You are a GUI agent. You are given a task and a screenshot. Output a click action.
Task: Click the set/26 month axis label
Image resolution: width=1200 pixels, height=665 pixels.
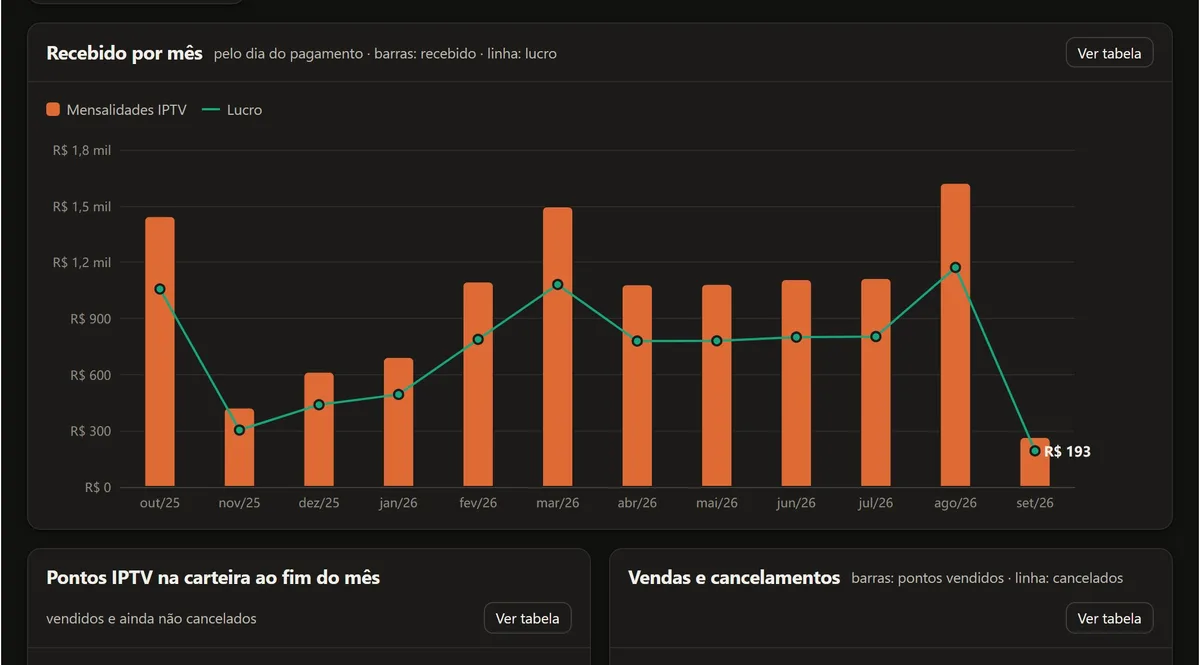pos(1035,503)
